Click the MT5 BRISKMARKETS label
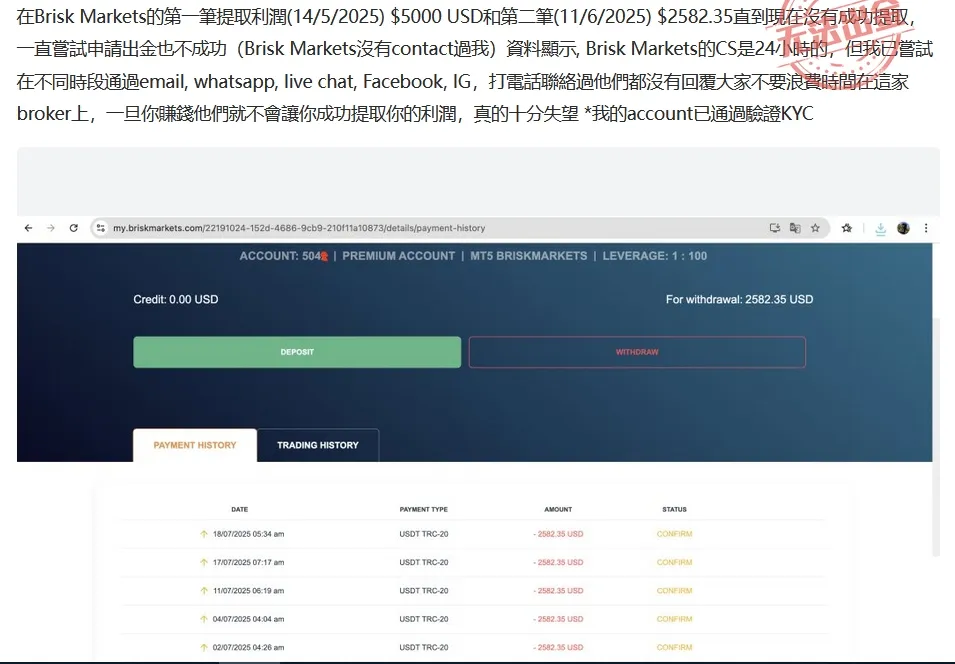 click(529, 256)
